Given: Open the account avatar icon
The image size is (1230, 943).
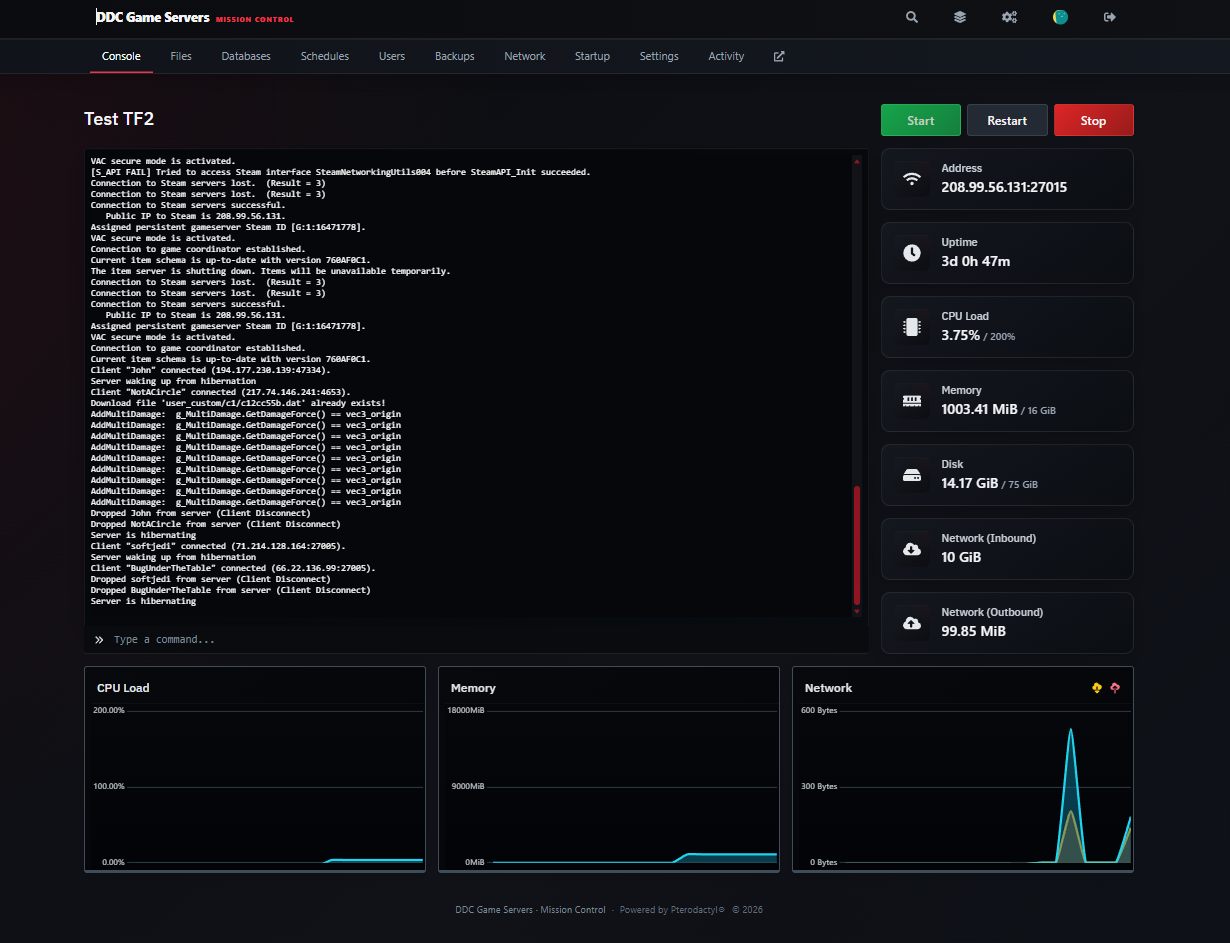Looking at the screenshot, I should click(x=1060, y=17).
